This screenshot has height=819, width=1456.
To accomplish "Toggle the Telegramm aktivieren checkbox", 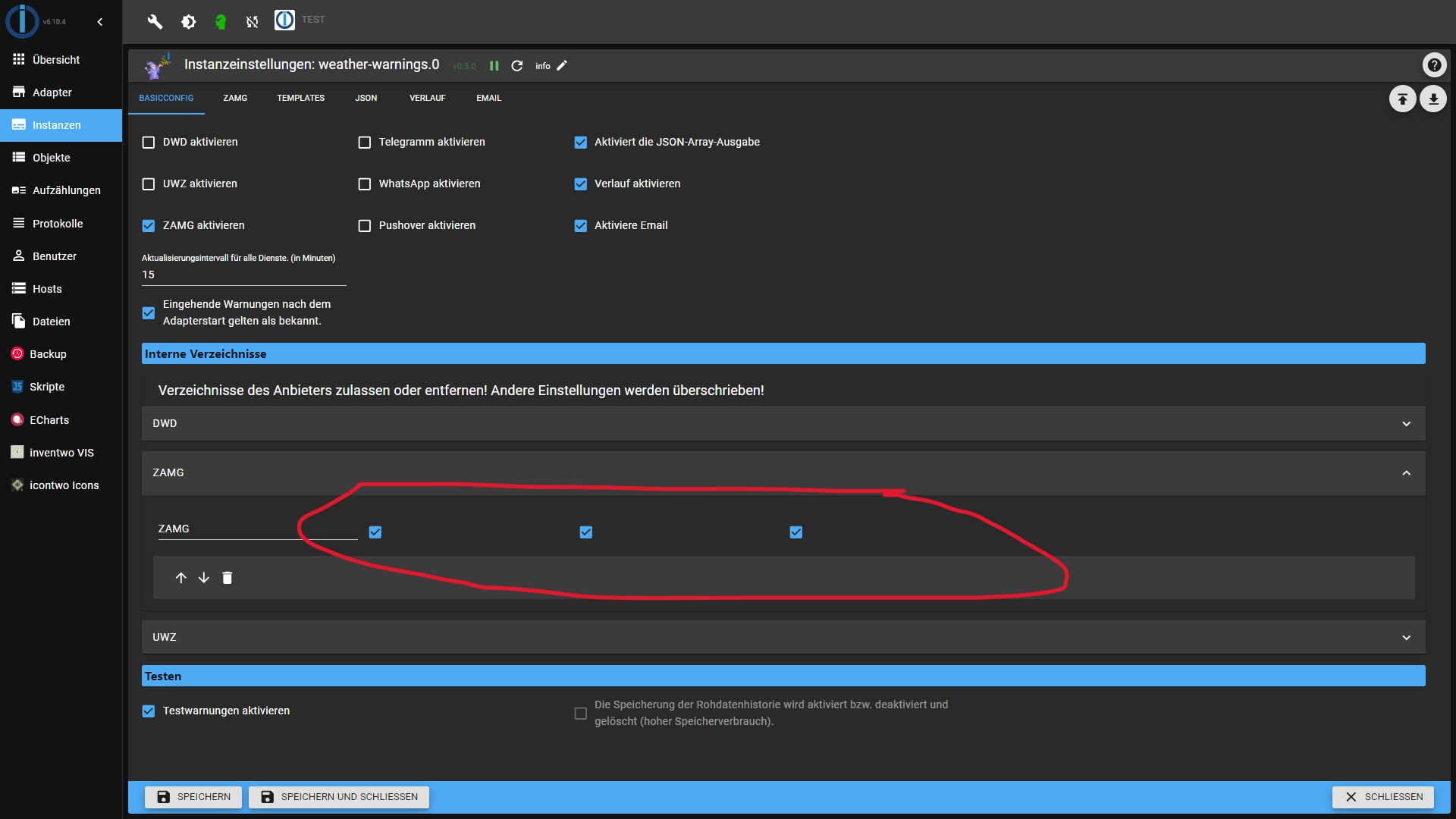I will [x=365, y=143].
